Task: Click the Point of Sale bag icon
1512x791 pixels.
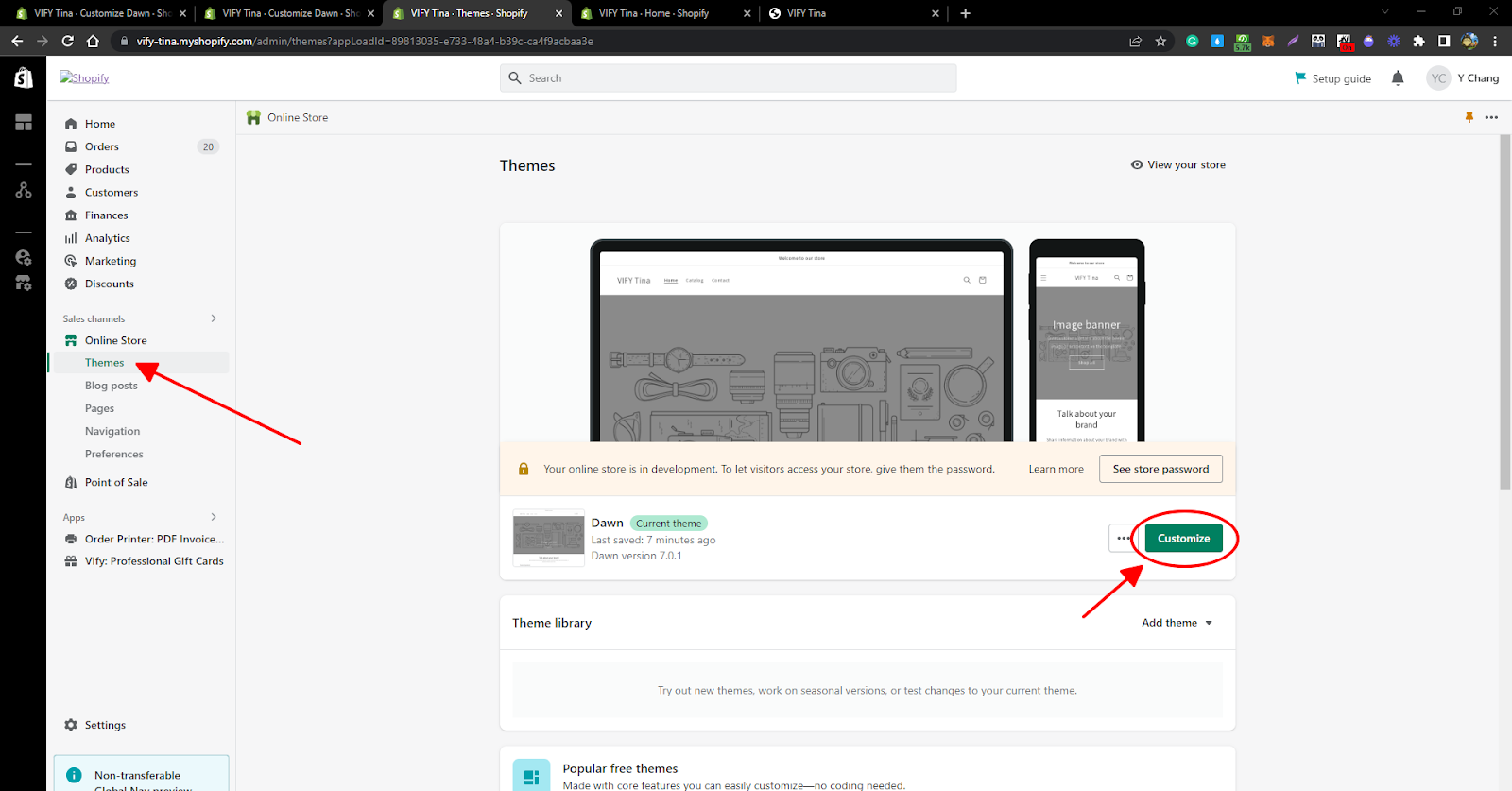Action: [71, 482]
